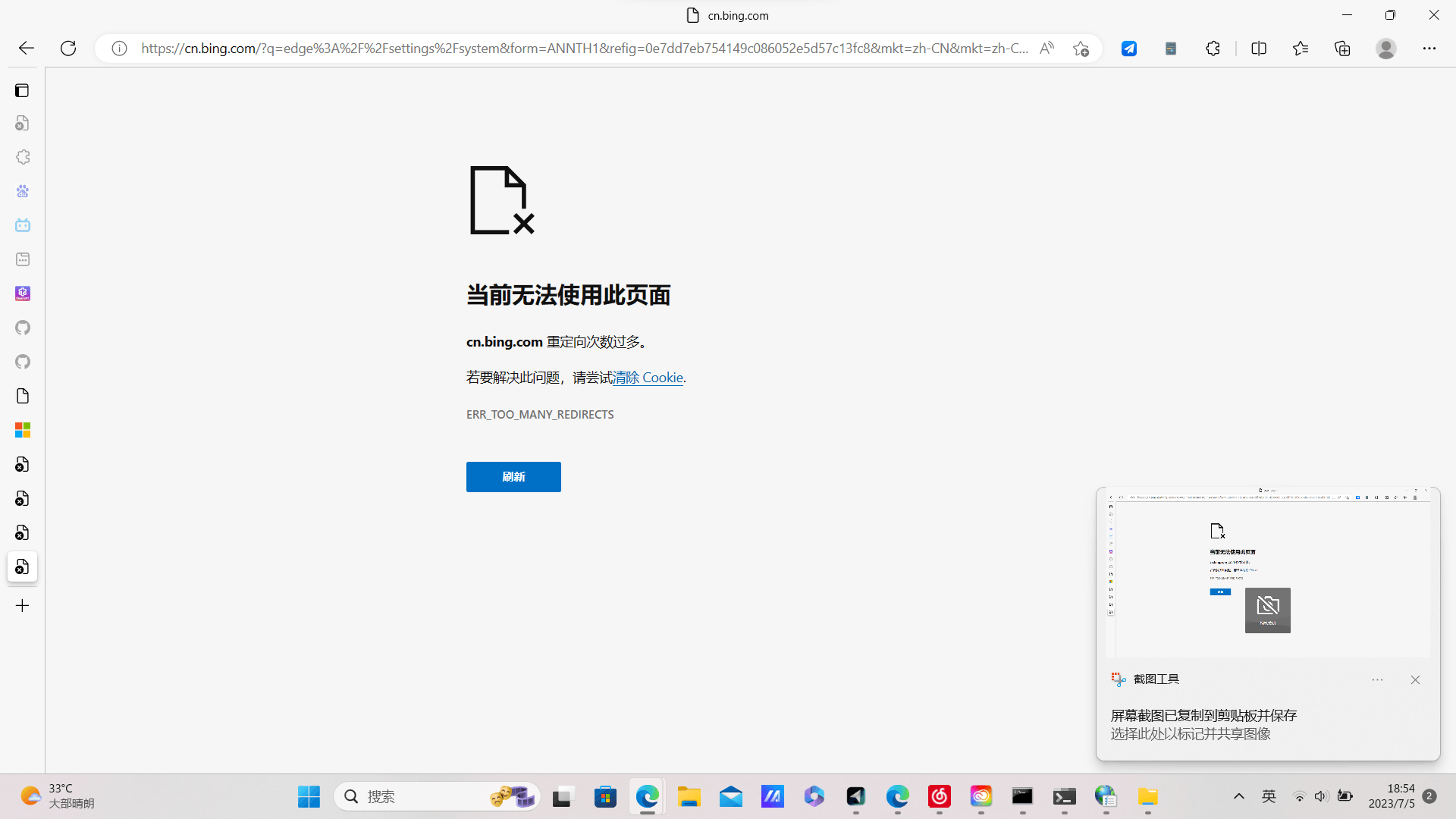Open Snipping Tool notification options ellipsis

click(1378, 680)
